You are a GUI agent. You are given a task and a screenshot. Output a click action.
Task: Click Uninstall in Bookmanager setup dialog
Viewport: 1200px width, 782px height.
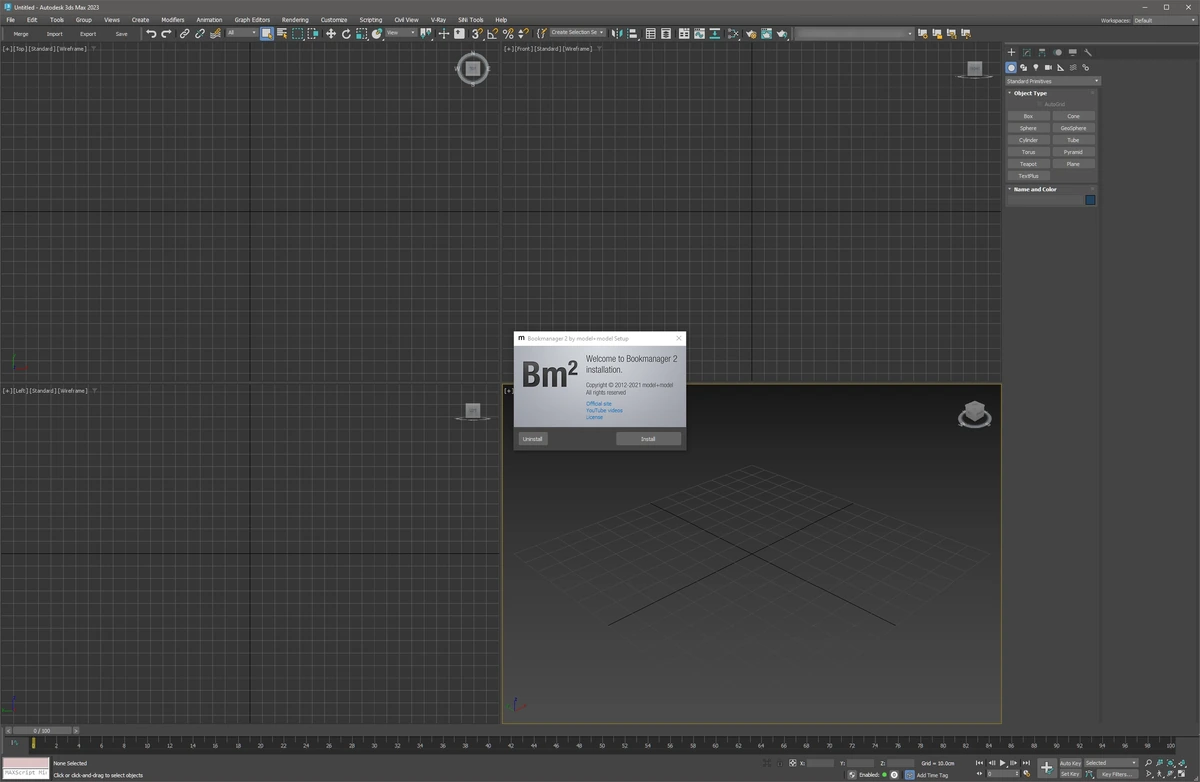coord(533,439)
